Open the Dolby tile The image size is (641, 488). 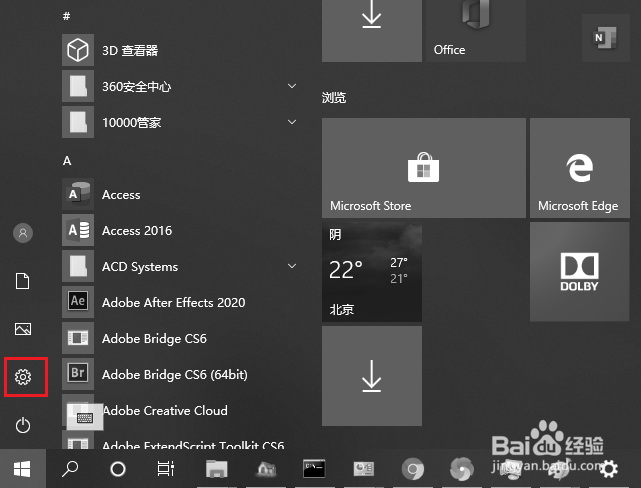580,272
